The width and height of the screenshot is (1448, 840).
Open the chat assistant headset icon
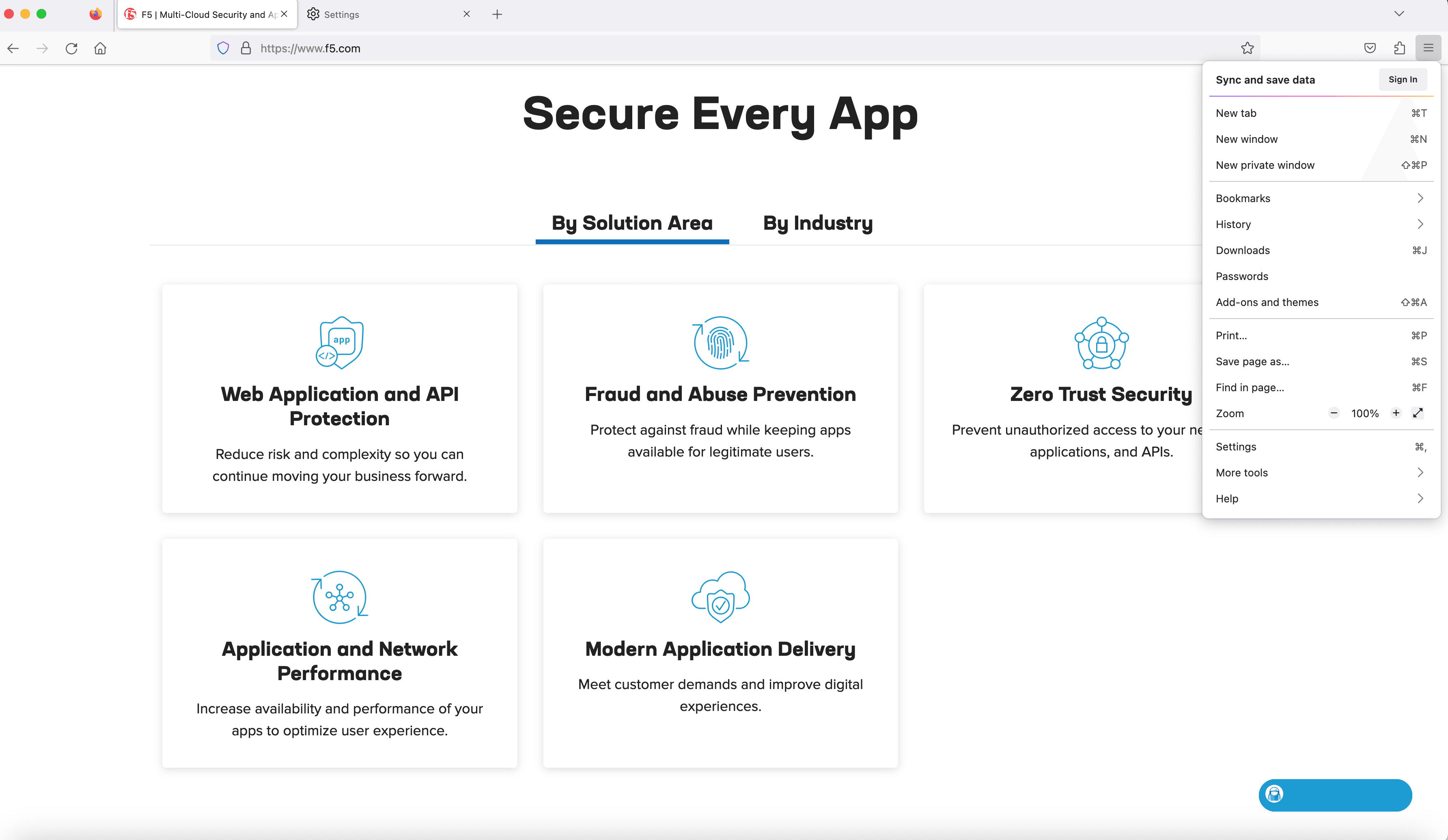point(1274,794)
